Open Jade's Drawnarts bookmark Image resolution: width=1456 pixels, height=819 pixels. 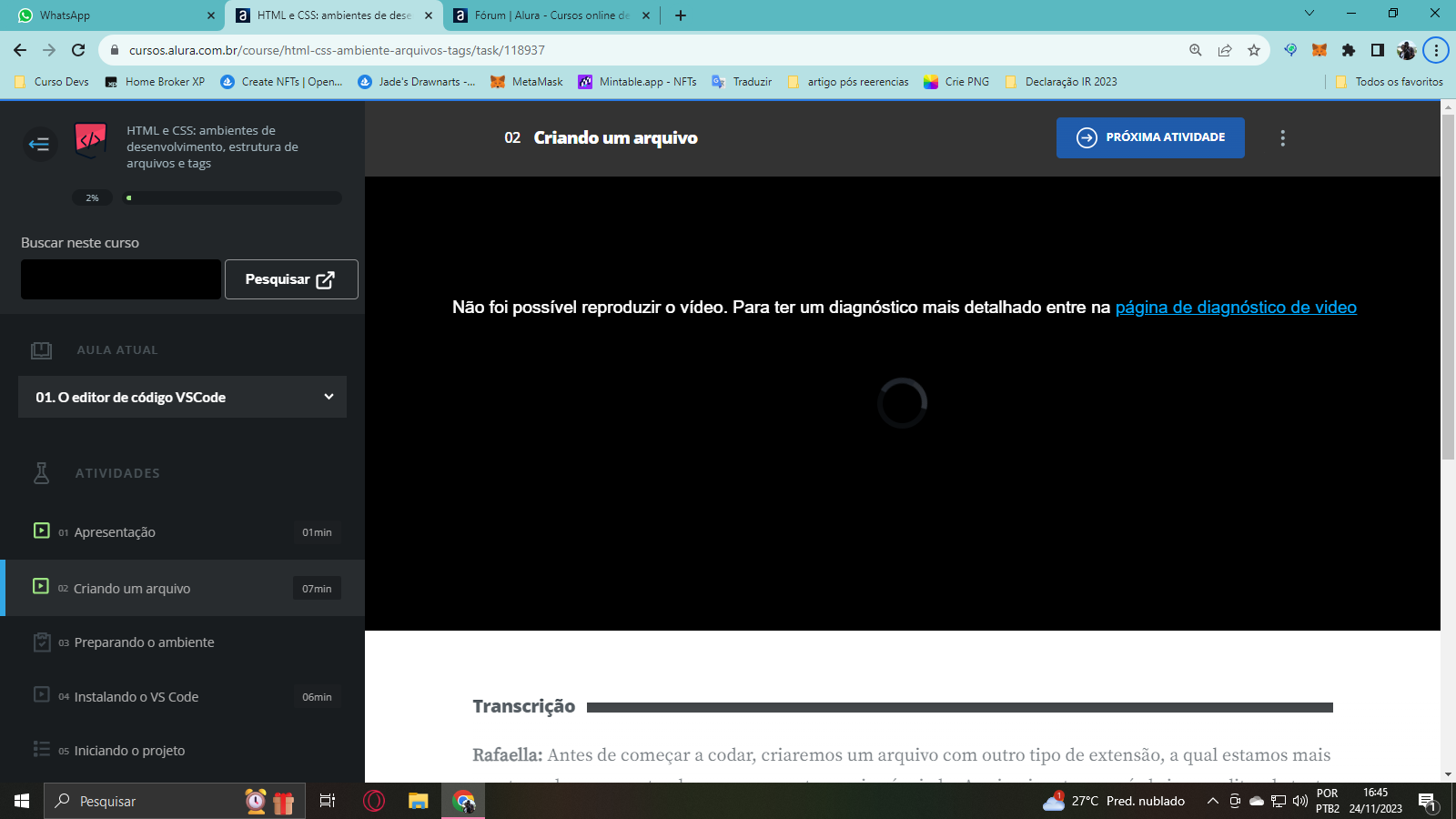click(x=416, y=82)
